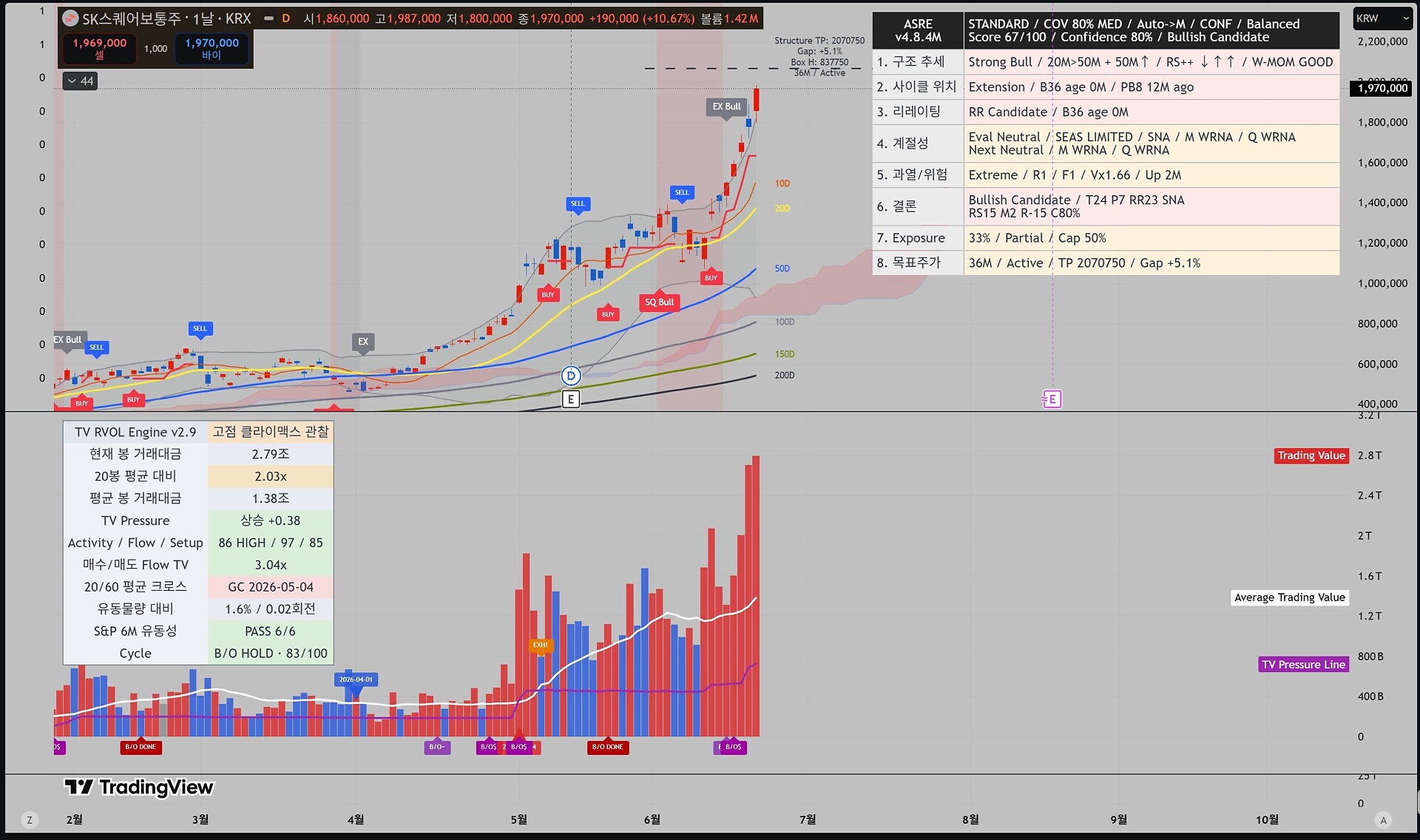The width and height of the screenshot is (1420, 840).
Task: Click the 36M / Active / TP 2070750 cell
Action: [1151, 263]
